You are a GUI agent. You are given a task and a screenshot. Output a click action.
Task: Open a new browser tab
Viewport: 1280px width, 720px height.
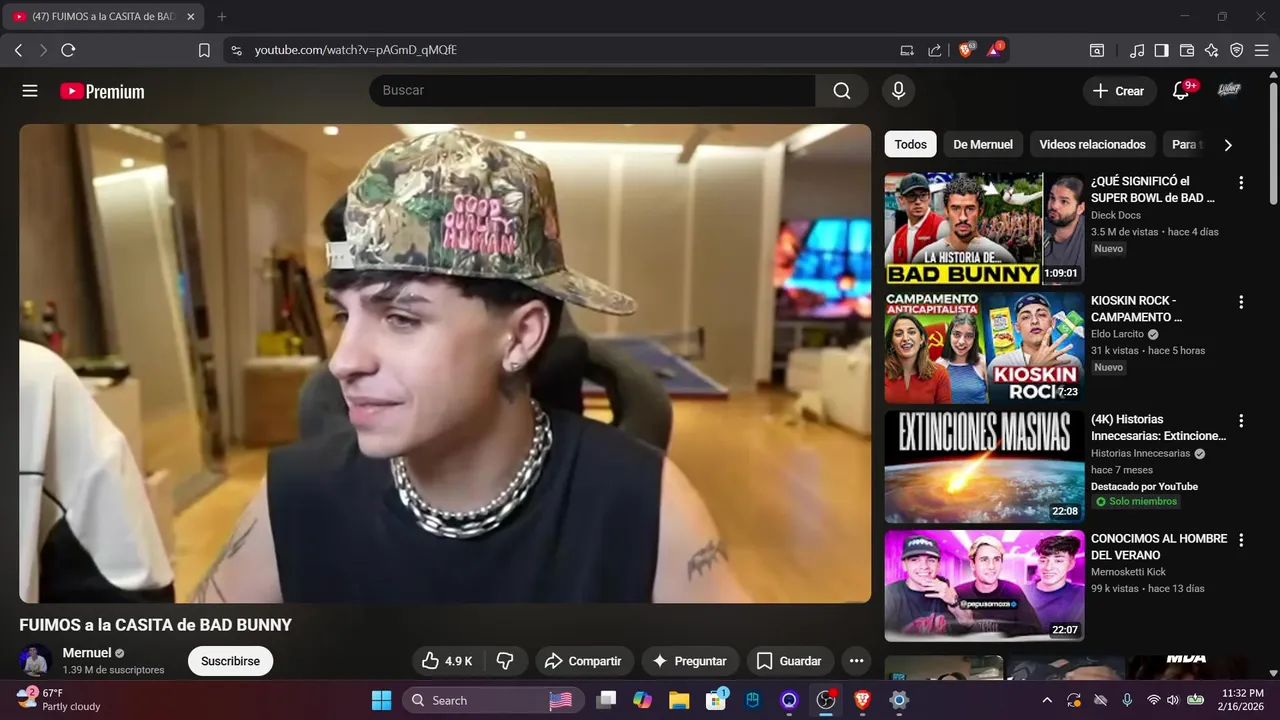click(x=222, y=17)
